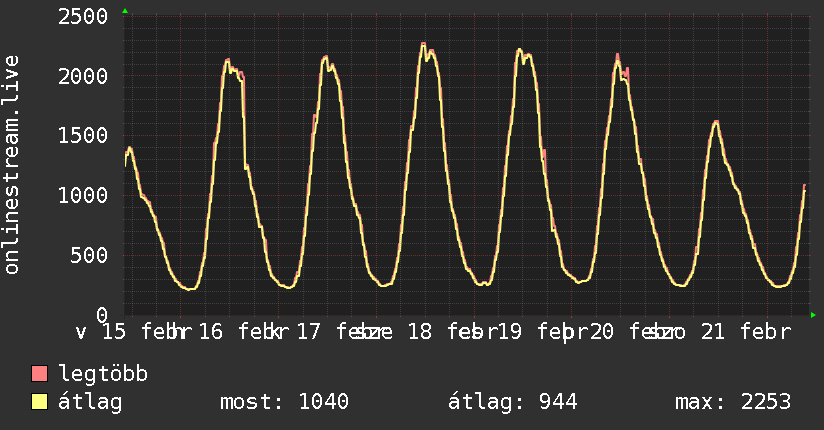This screenshot has width=824, height=430.
Task: Click the last full peak near 1600
Action: point(716,122)
